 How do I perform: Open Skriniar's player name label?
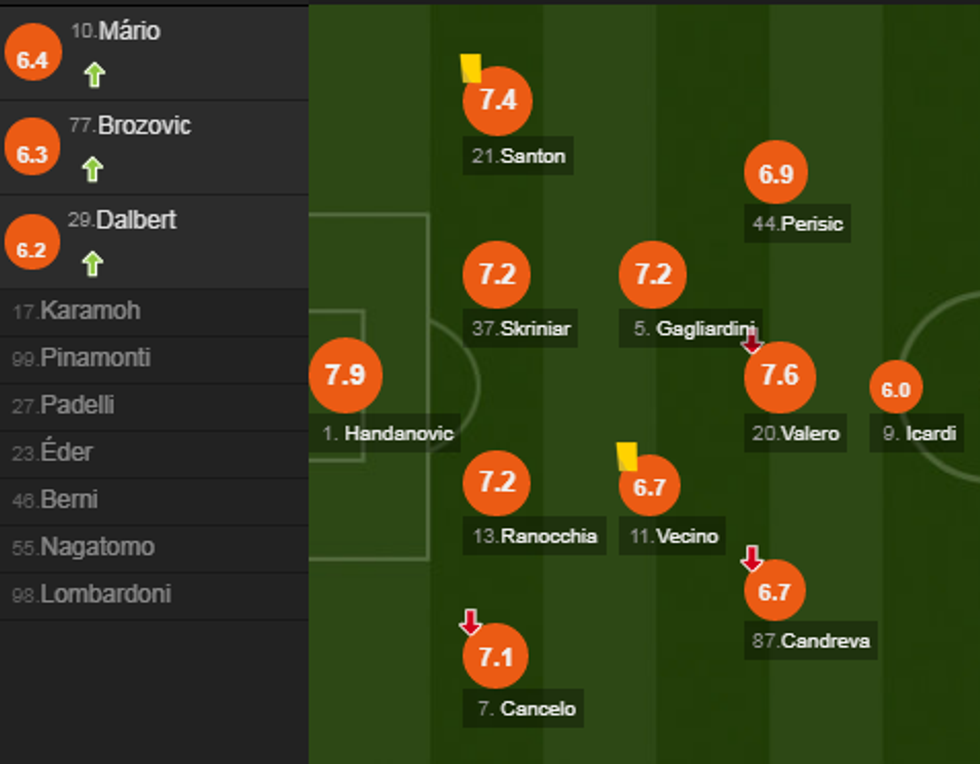coord(522,328)
